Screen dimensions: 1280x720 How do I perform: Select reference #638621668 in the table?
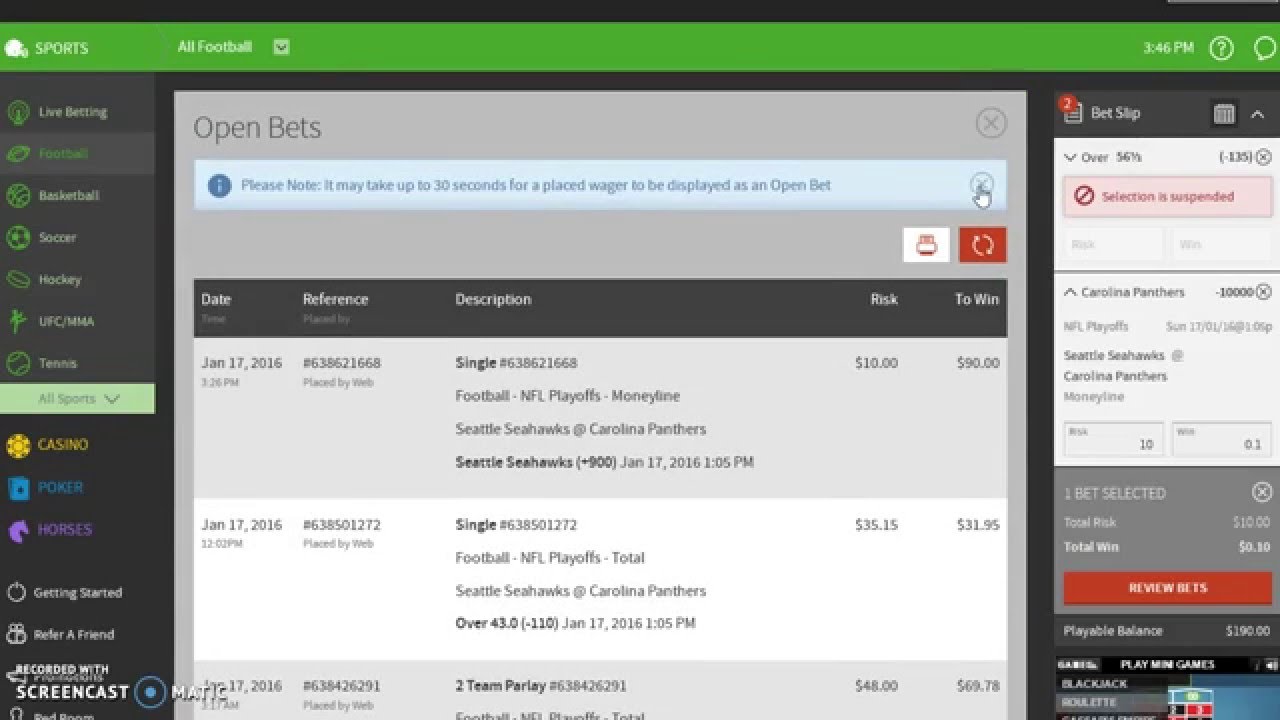342,363
